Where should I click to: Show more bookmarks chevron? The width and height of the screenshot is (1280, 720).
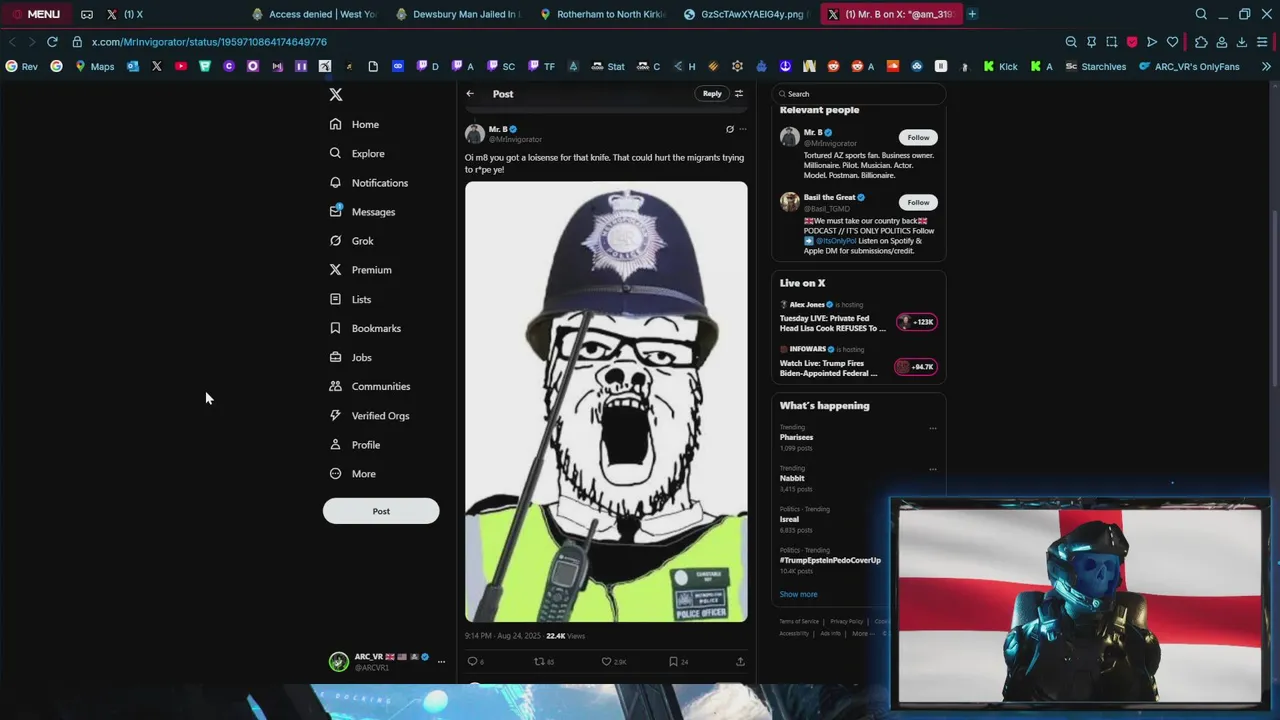tap(1266, 66)
